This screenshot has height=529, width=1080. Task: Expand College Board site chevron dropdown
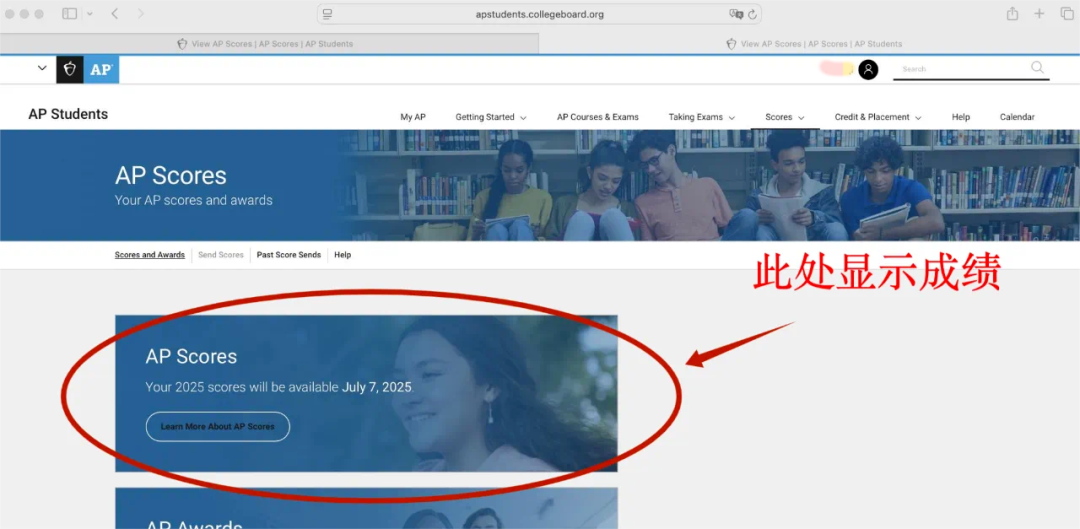click(42, 68)
